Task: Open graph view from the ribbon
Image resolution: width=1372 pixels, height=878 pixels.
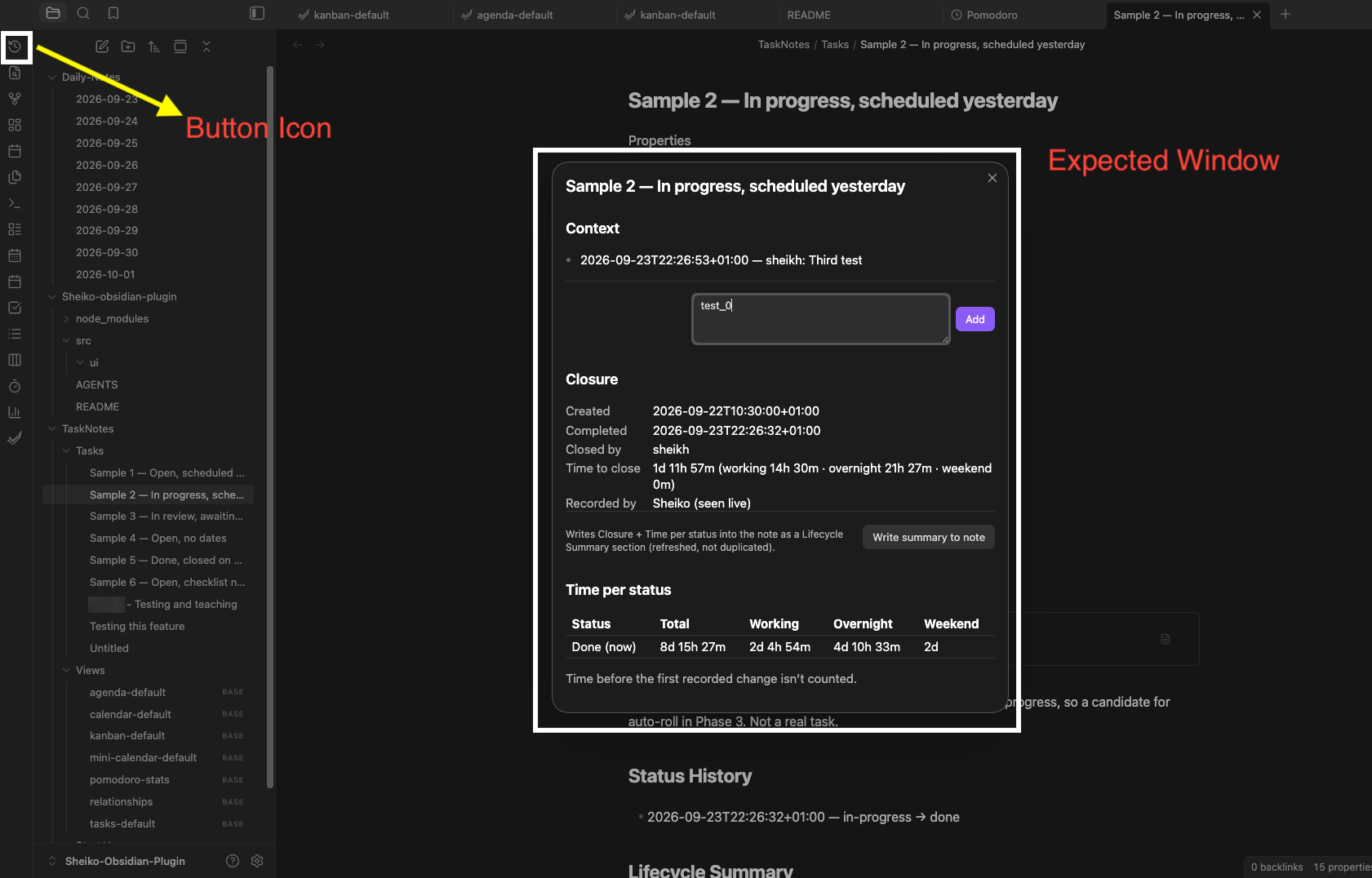Action: pos(15,99)
